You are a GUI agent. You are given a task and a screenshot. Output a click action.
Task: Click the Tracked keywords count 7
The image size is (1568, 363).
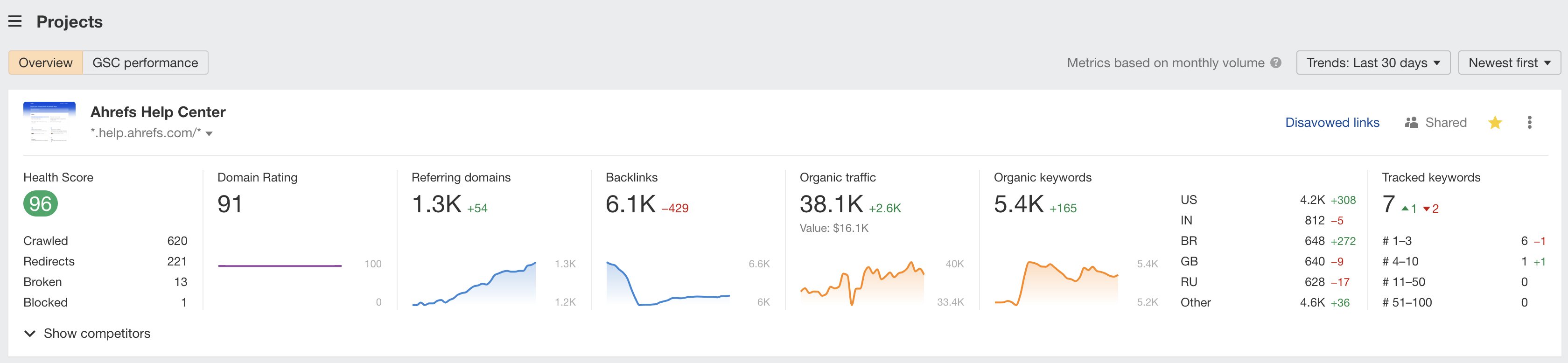pos(1388,205)
